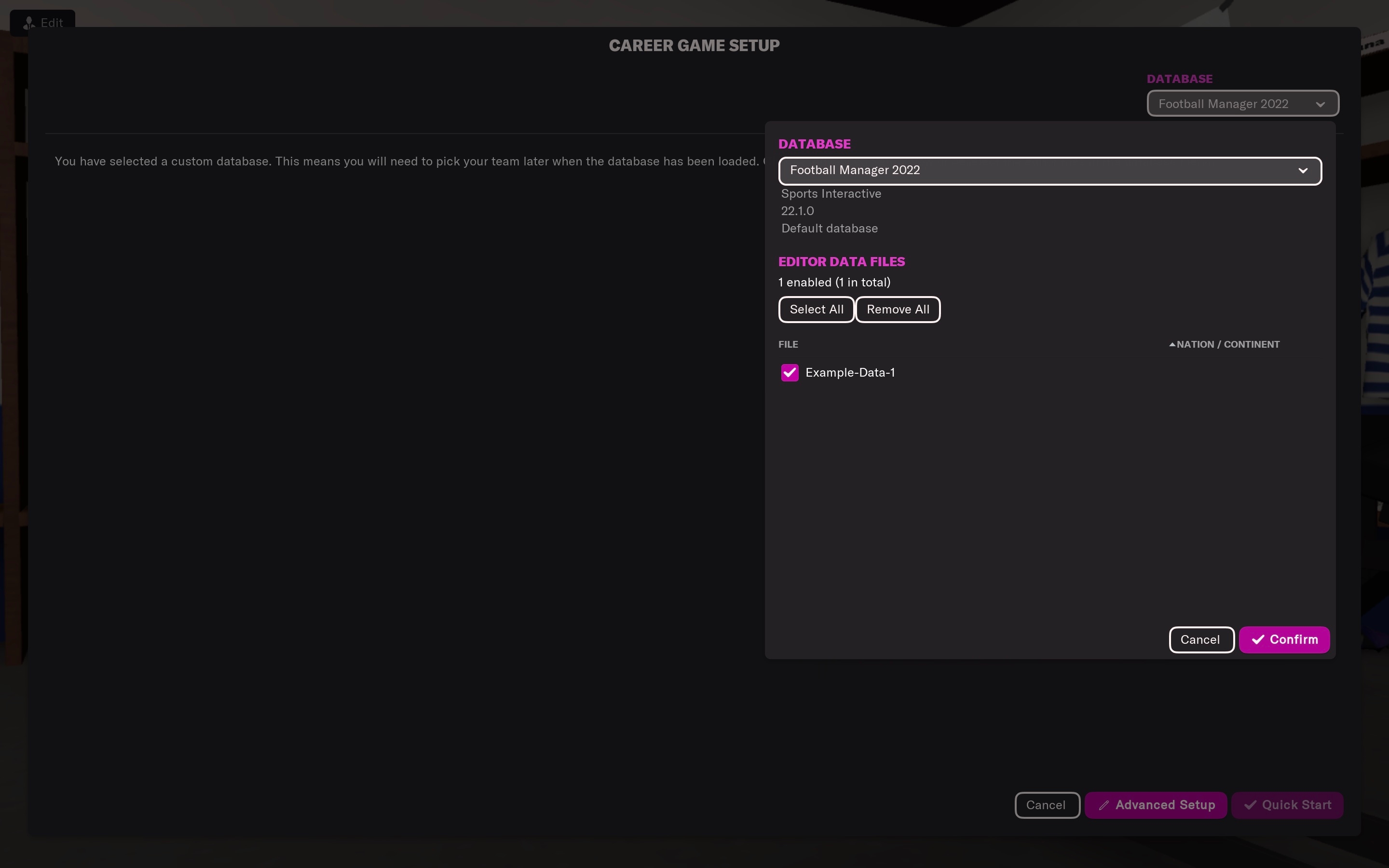1389x868 pixels.
Task: Click the bottom Cancel button
Action: tap(1045, 805)
